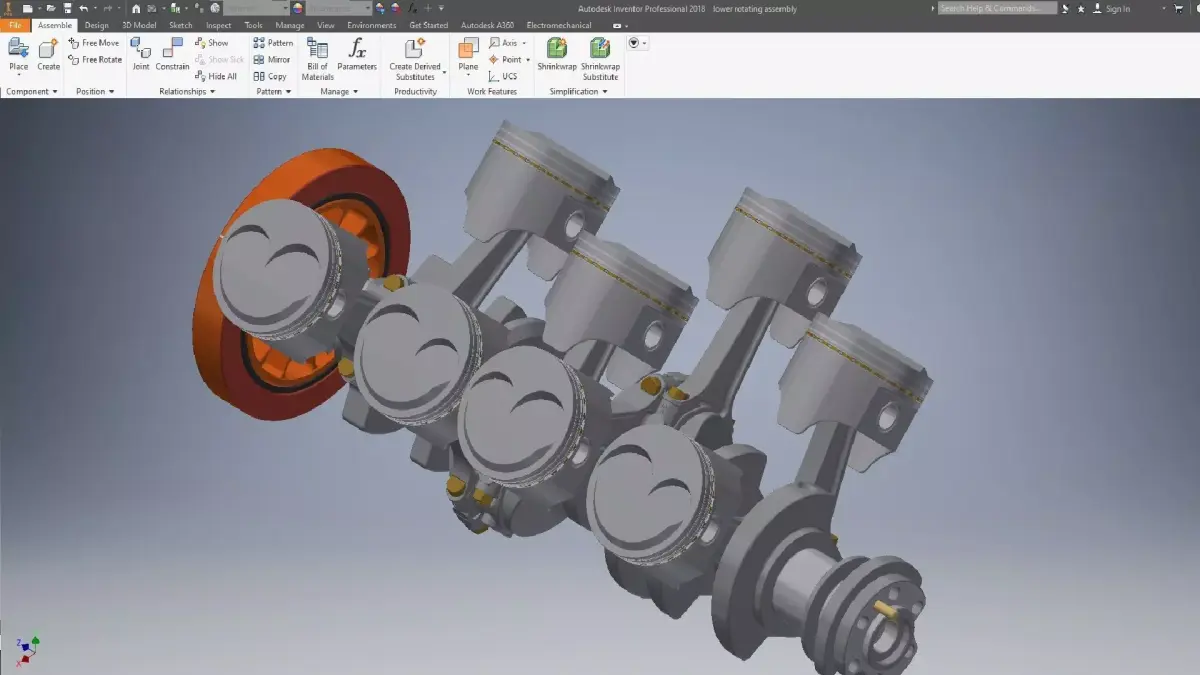Click the Open file icon
This screenshot has width=1200, height=675.
(50, 8)
